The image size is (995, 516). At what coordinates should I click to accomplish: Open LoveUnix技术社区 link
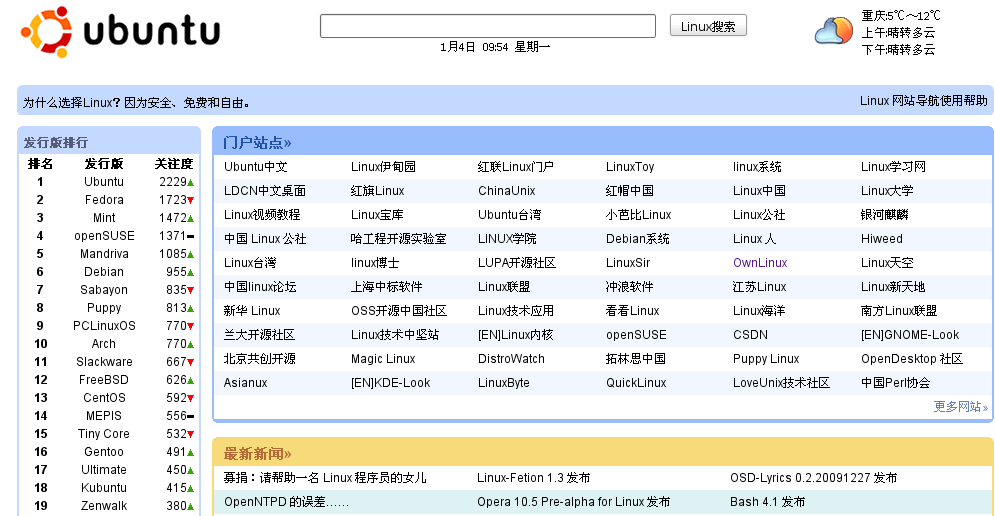point(781,383)
